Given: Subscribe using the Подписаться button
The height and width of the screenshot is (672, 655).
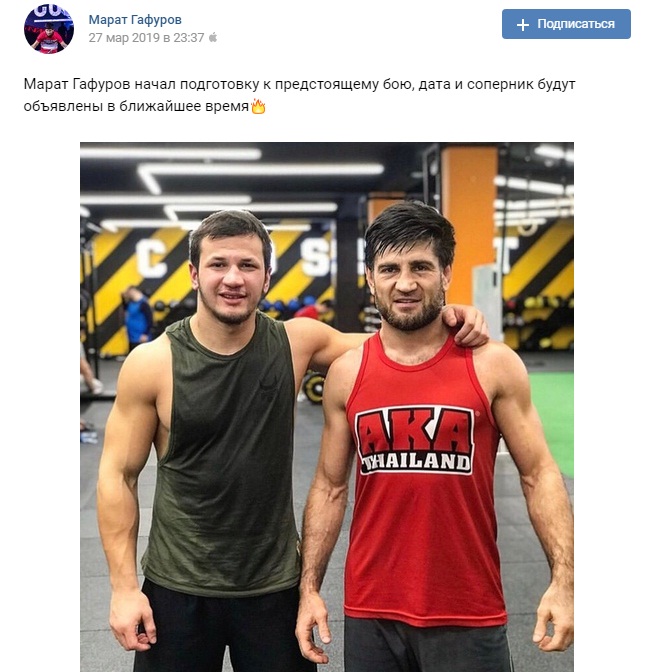Looking at the screenshot, I should point(566,24).
